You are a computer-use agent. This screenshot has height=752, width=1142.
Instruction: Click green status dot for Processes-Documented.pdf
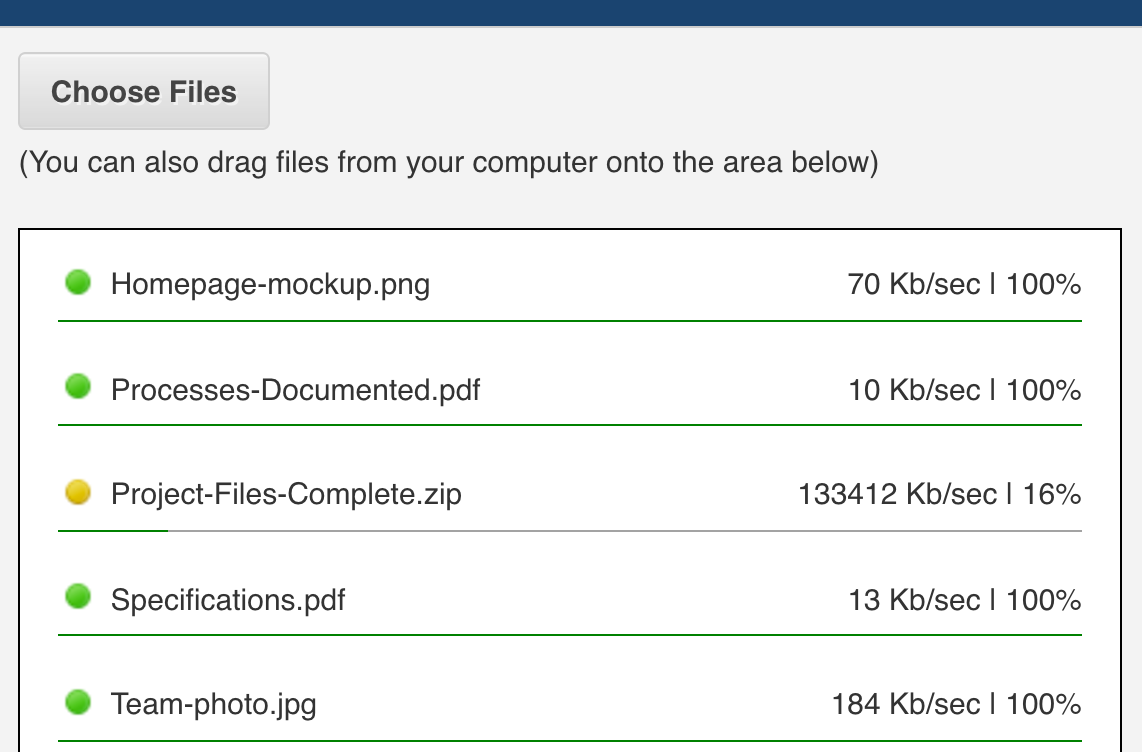[78, 387]
